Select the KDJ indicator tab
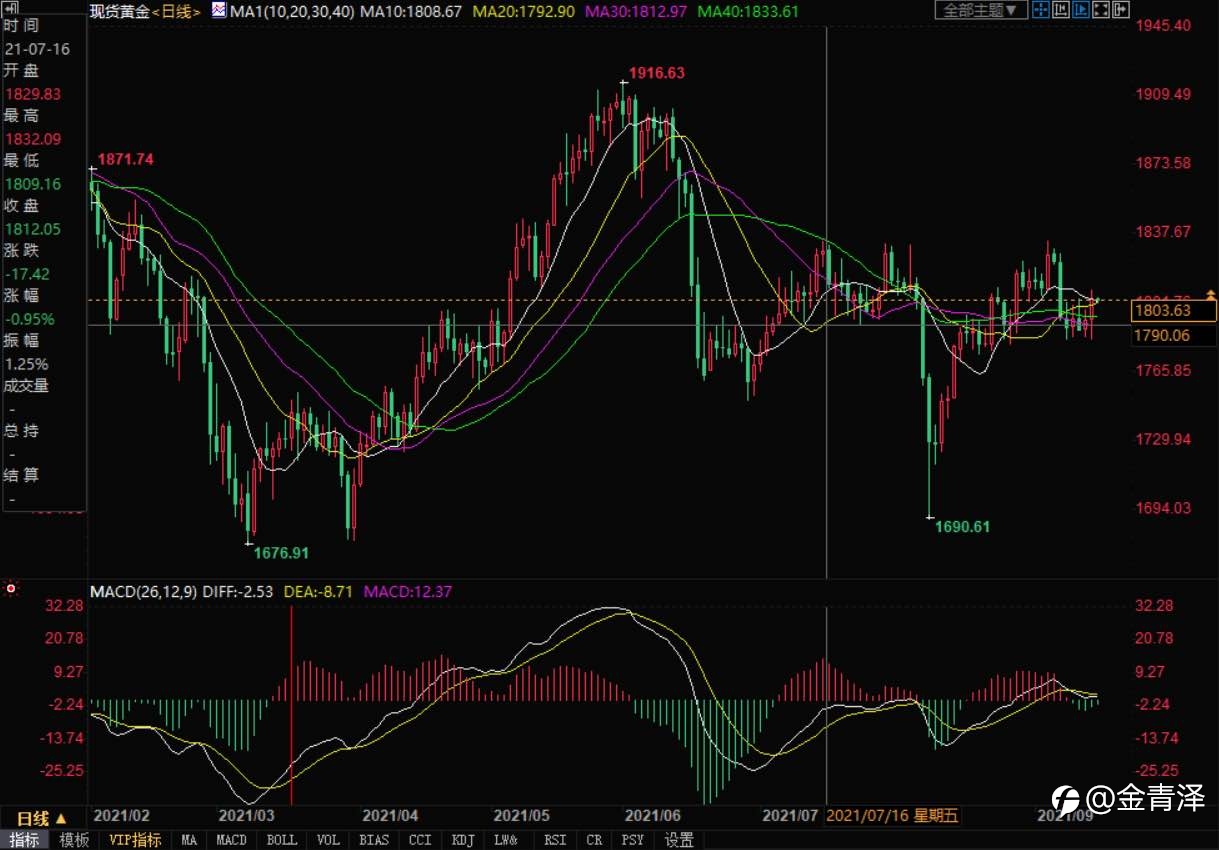 point(463,840)
